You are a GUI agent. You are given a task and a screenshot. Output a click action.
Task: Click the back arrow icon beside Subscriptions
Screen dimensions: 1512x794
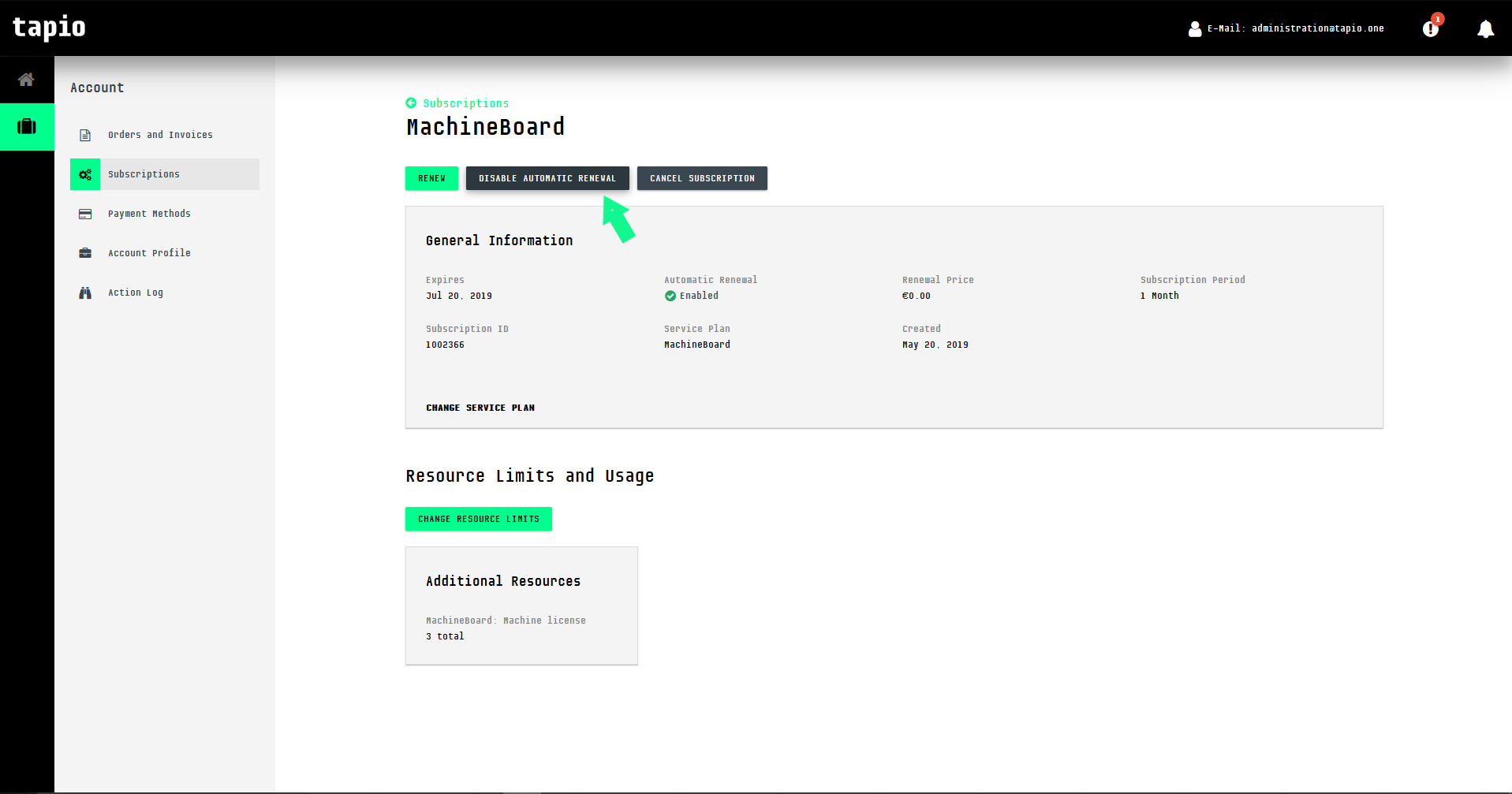(411, 103)
